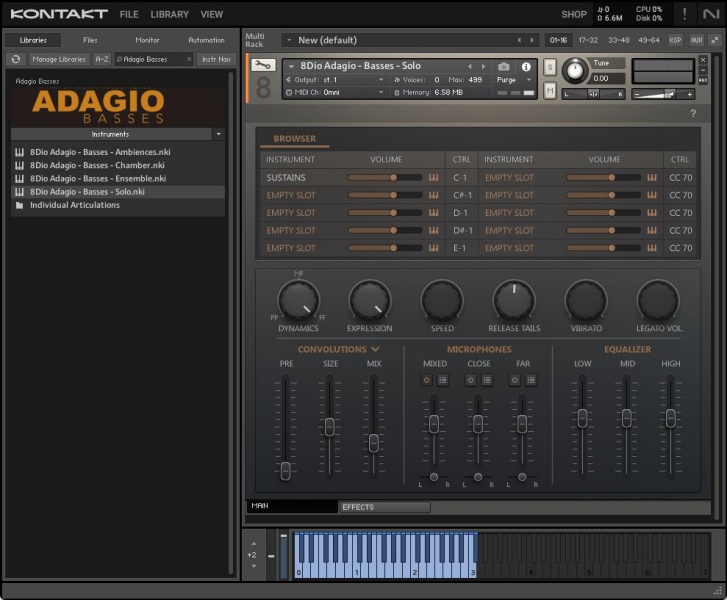Screen dimensions: 727x600
Task: Click the EQ Low slider handle
Action: 582,416
